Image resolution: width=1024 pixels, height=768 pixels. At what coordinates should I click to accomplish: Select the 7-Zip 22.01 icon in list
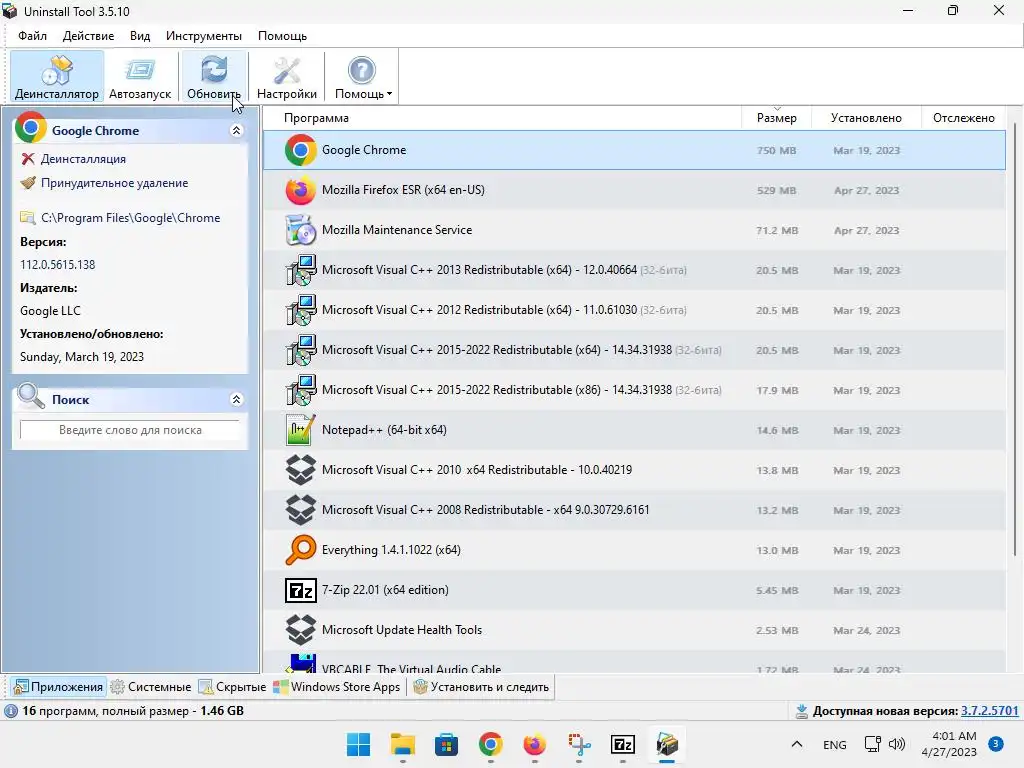[300, 590]
